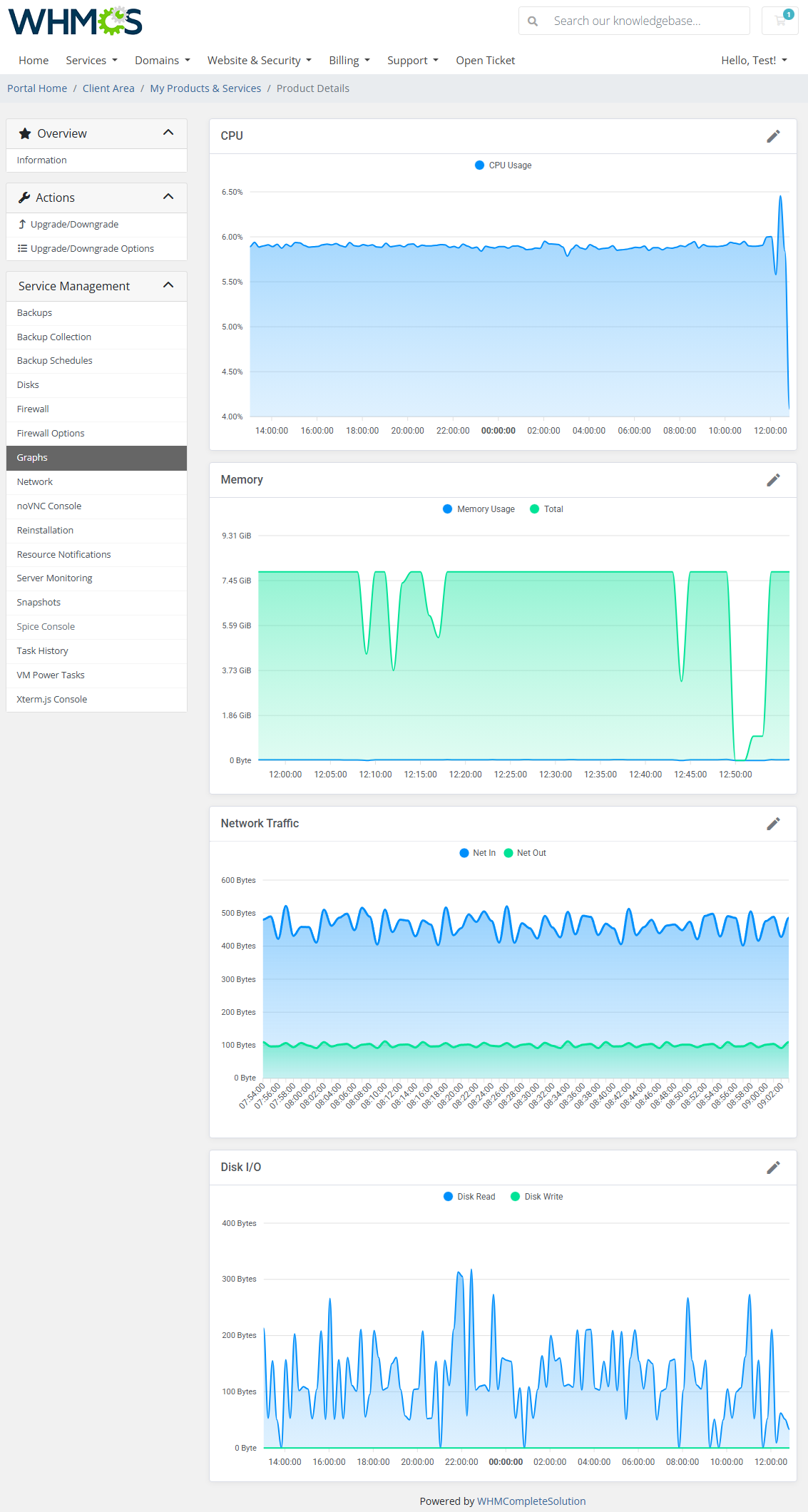Collapse the Service Management panel chevron
Viewport: 808px width, 1512px height.
(x=168, y=285)
